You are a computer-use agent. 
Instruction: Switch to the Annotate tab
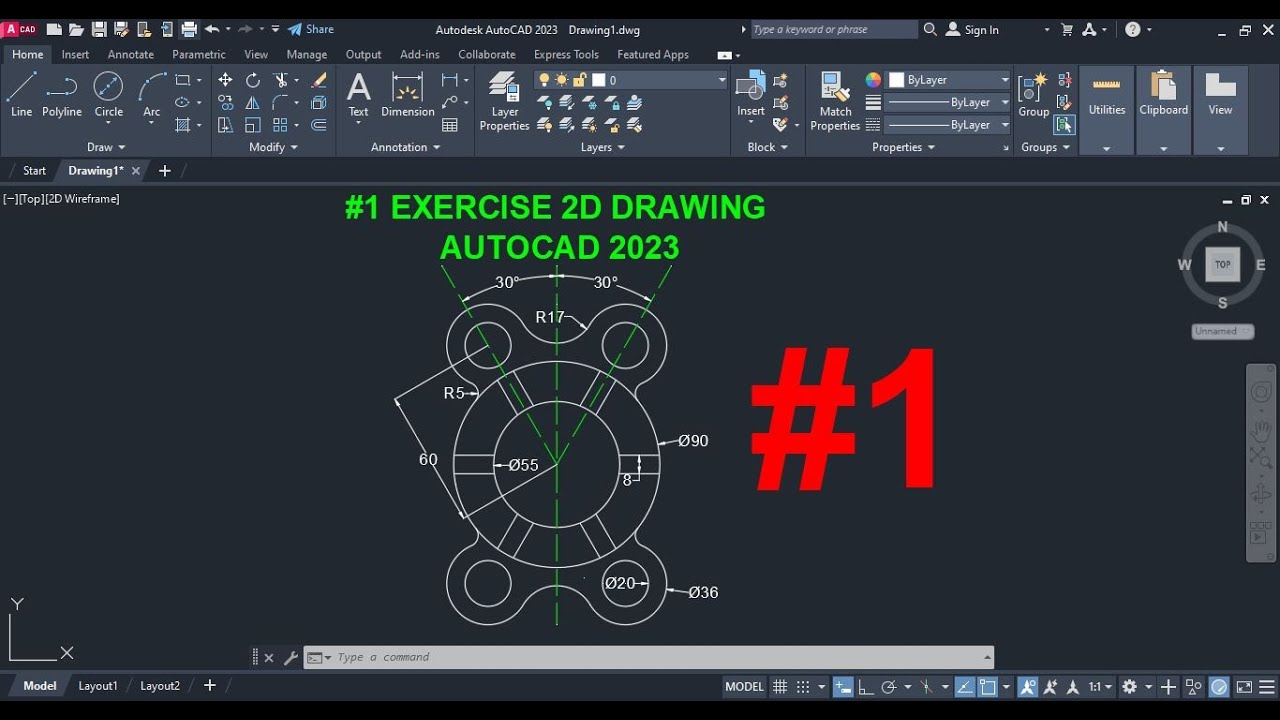coord(131,54)
